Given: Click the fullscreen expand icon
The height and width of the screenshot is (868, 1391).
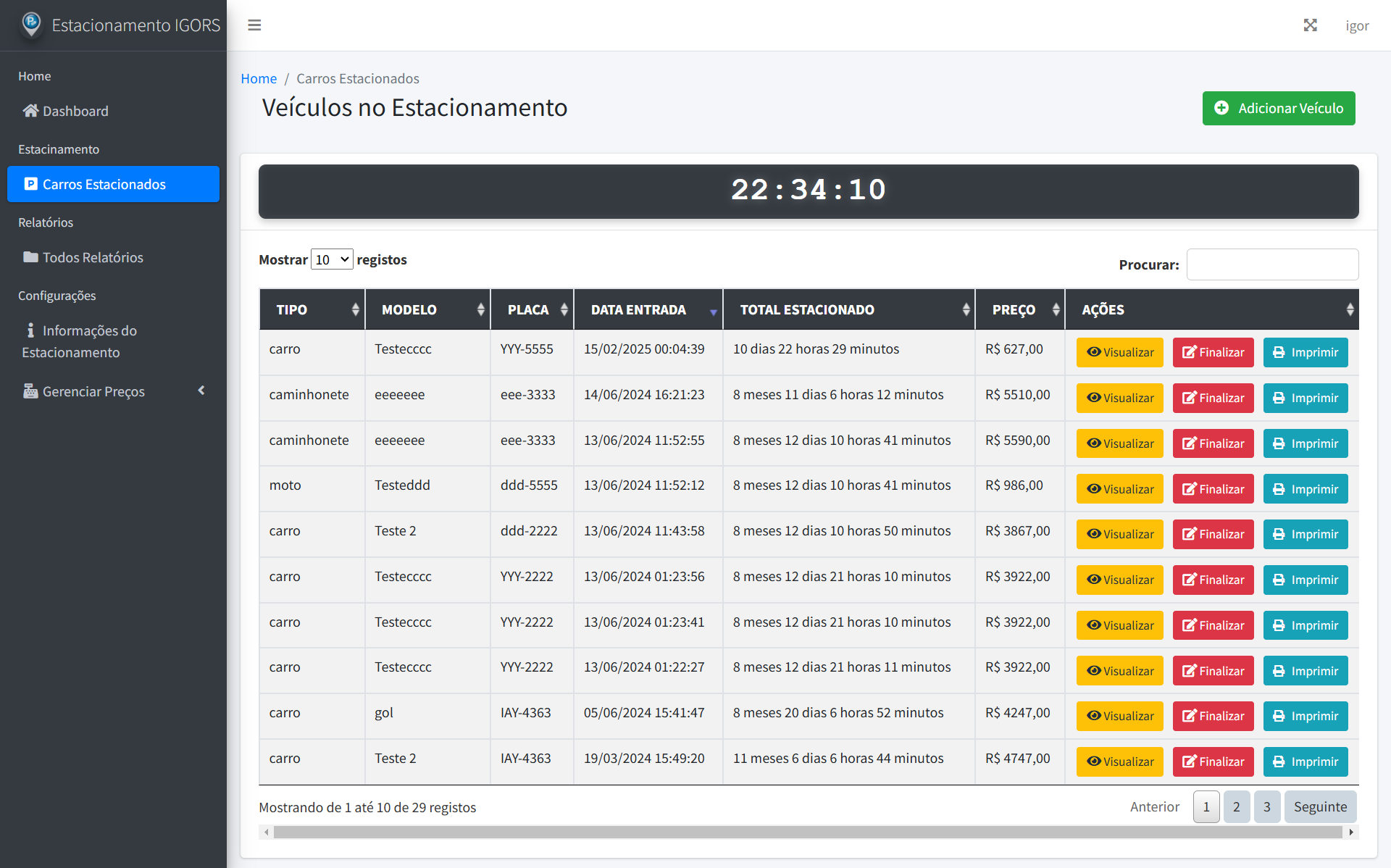Looking at the screenshot, I should click(x=1311, y=25).
